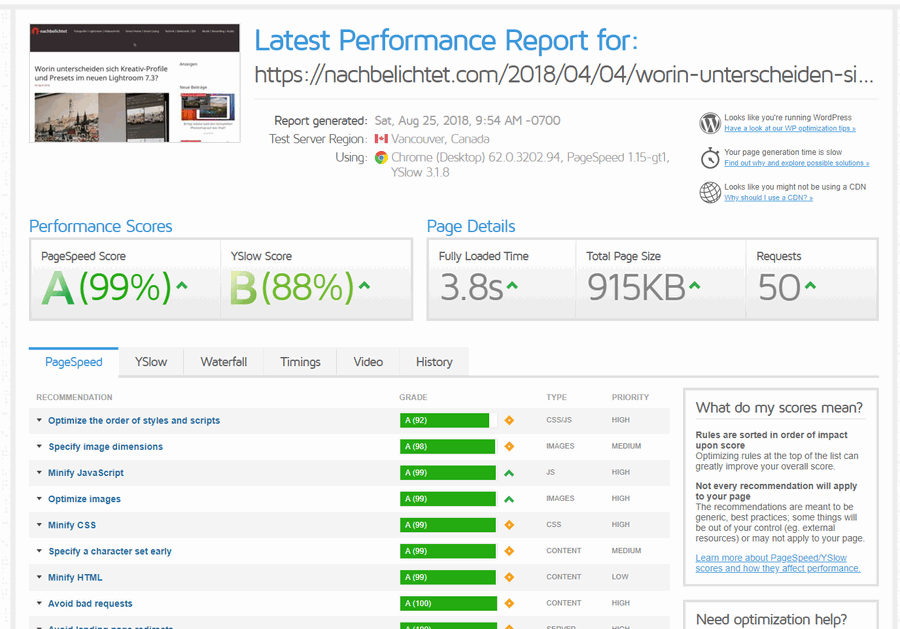
Task: Open the Waterfall tab
Action: coord(223,362)
